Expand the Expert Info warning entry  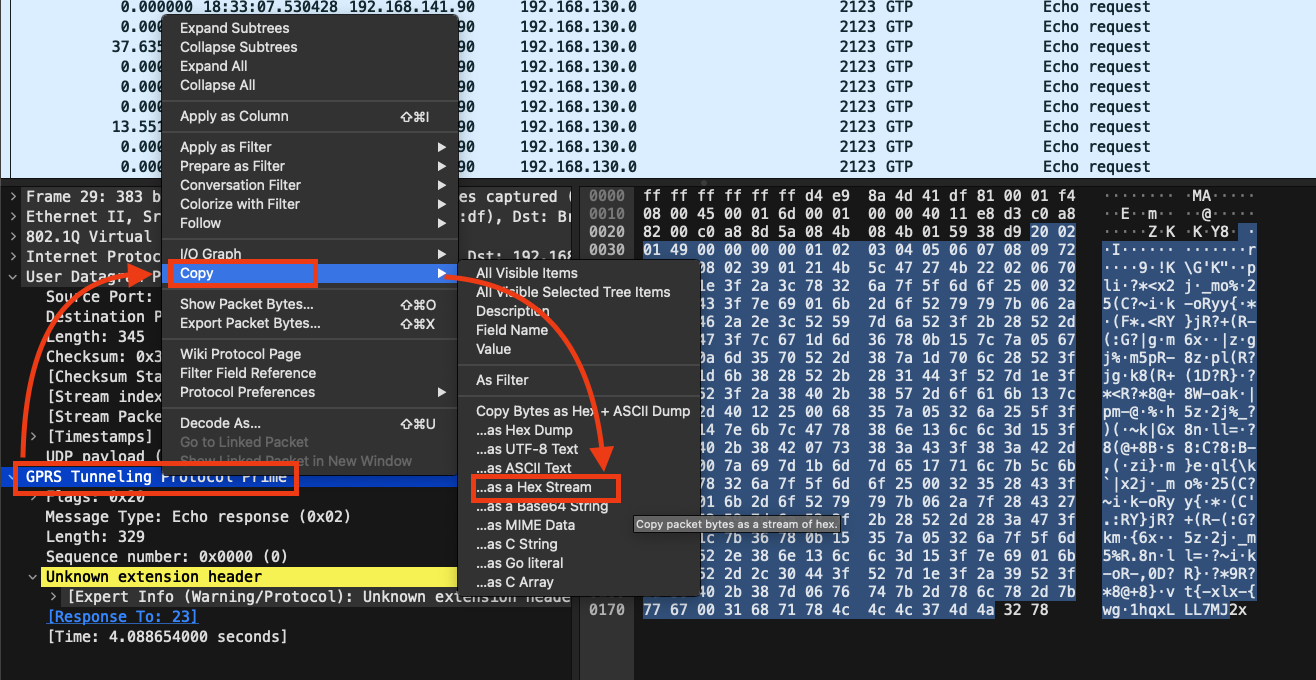click(x=54, y=597)
